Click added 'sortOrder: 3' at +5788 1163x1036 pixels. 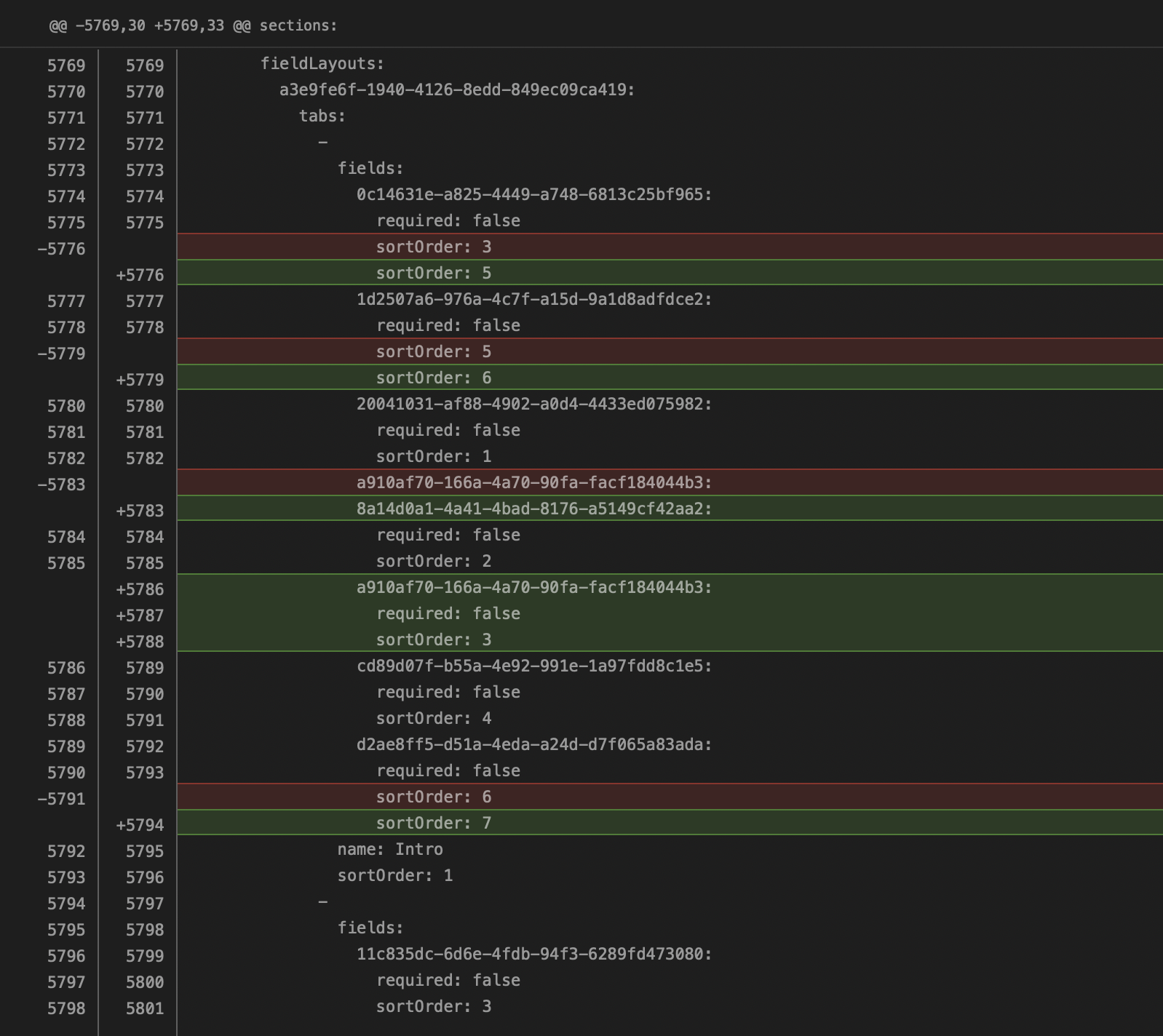[434, 640]
